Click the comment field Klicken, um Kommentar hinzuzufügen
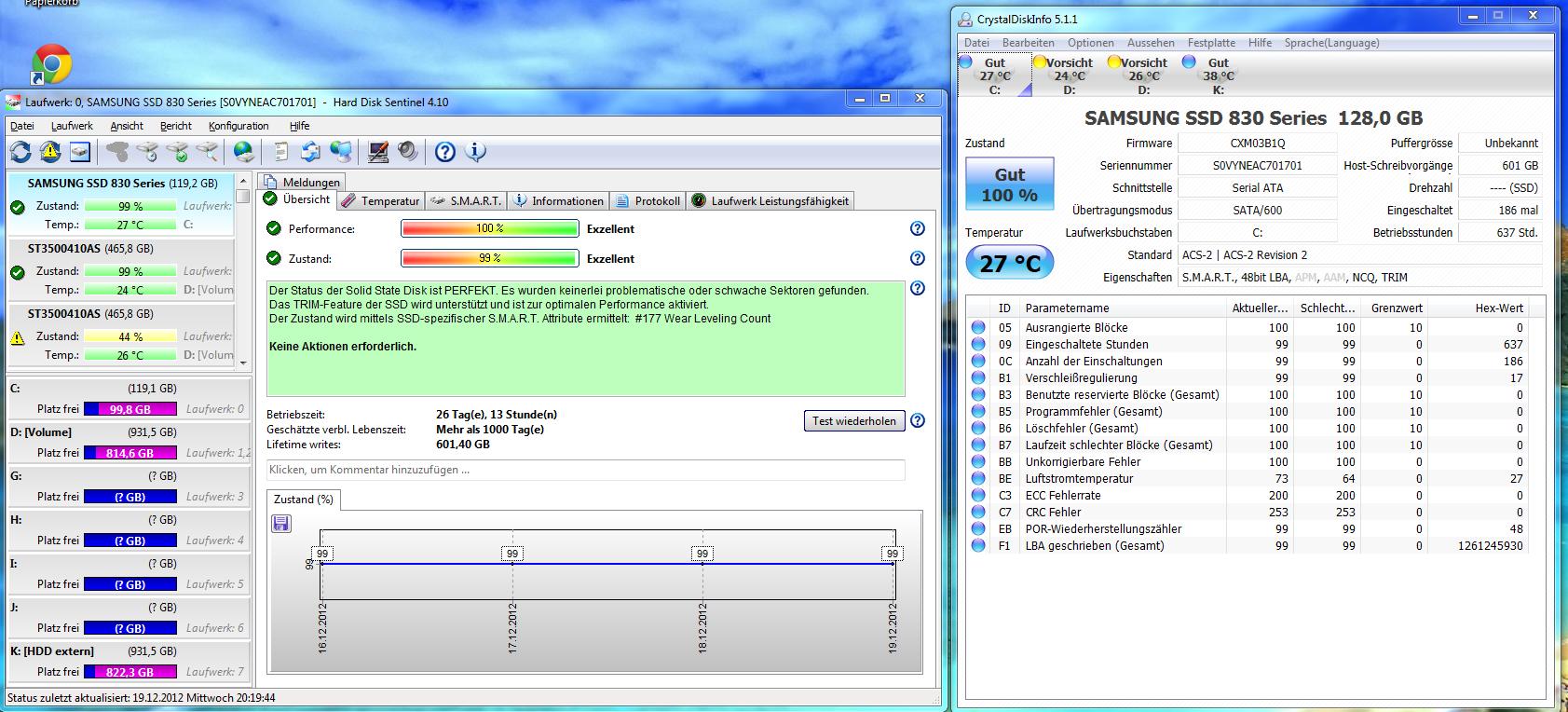The width and height of the screenshot is (1568, 712). click(586, 470)
